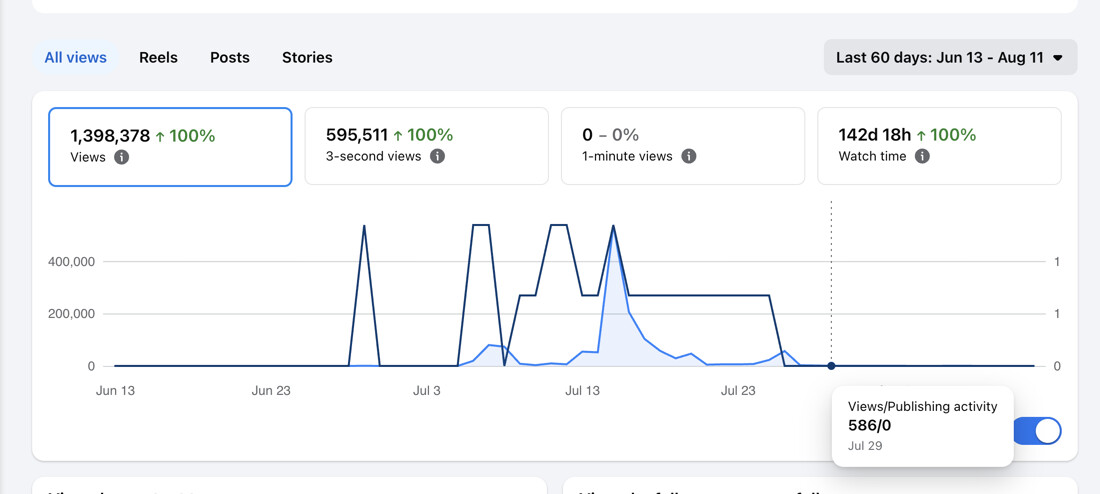Click the Jul 29 data point on the chart
1100x494 pixels.
click(x=831, y=366)
